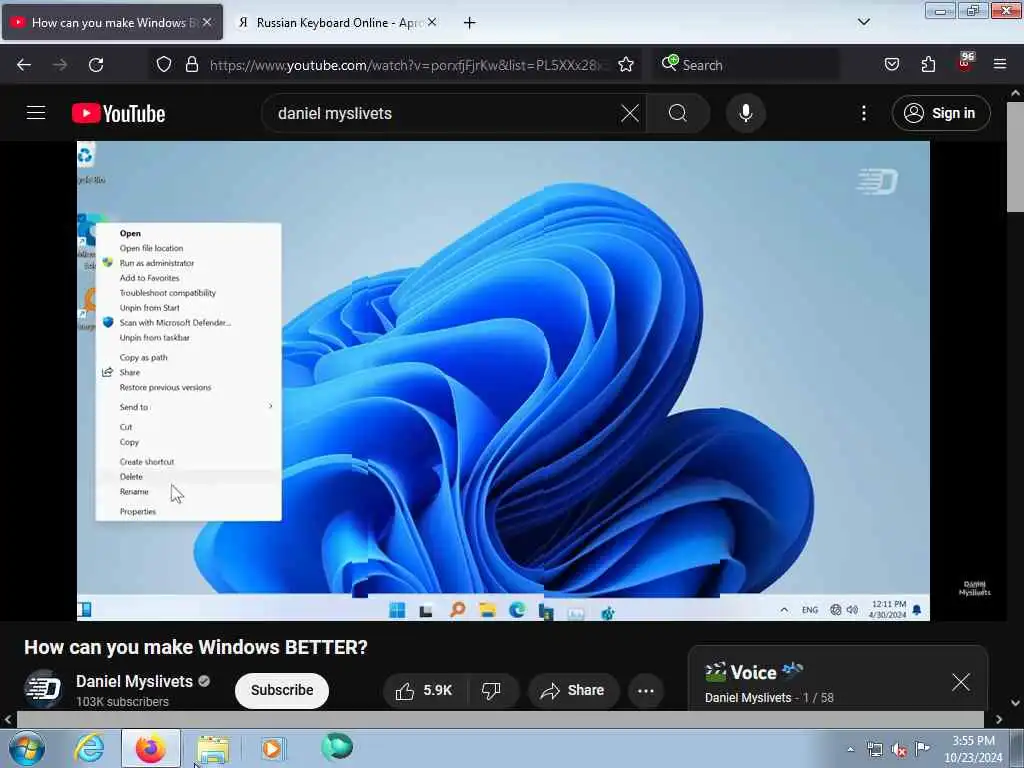Search with voice microphone button
Screen dimensions: 1024x768
(745, 113)
